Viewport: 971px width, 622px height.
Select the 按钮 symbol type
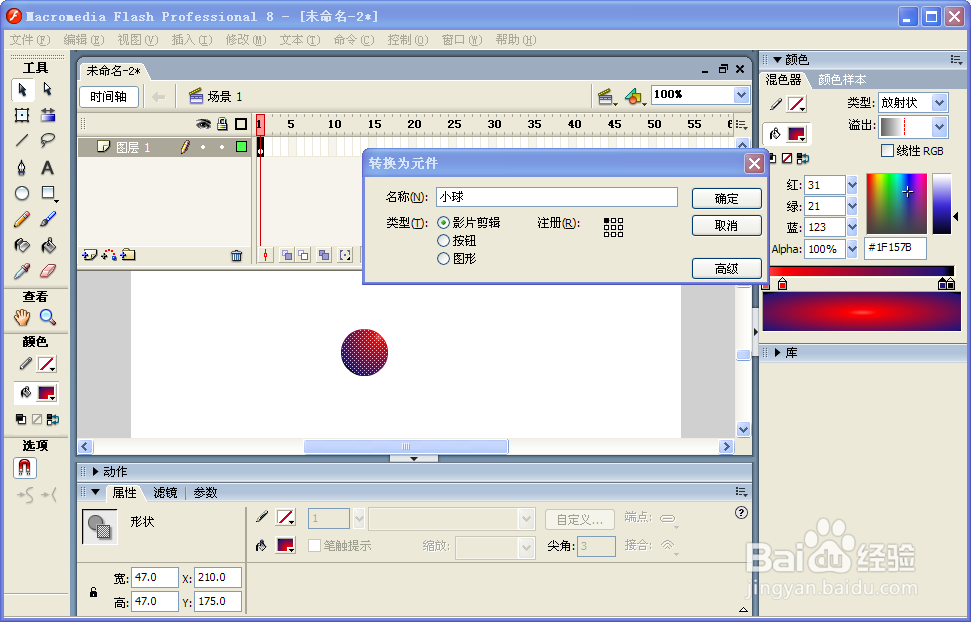[x=443, y=240]
